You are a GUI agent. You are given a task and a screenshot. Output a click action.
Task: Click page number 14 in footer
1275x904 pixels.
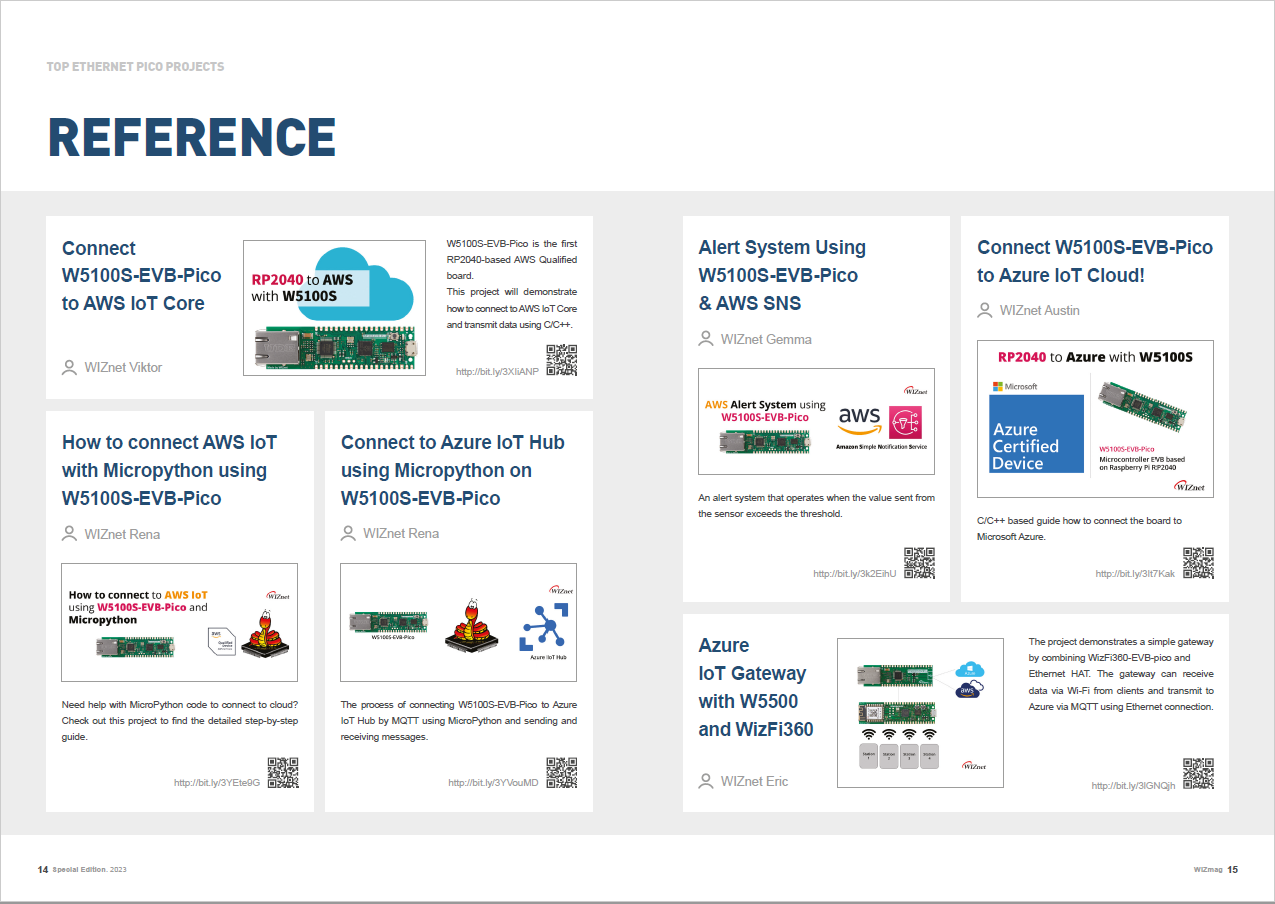[42, 870]
